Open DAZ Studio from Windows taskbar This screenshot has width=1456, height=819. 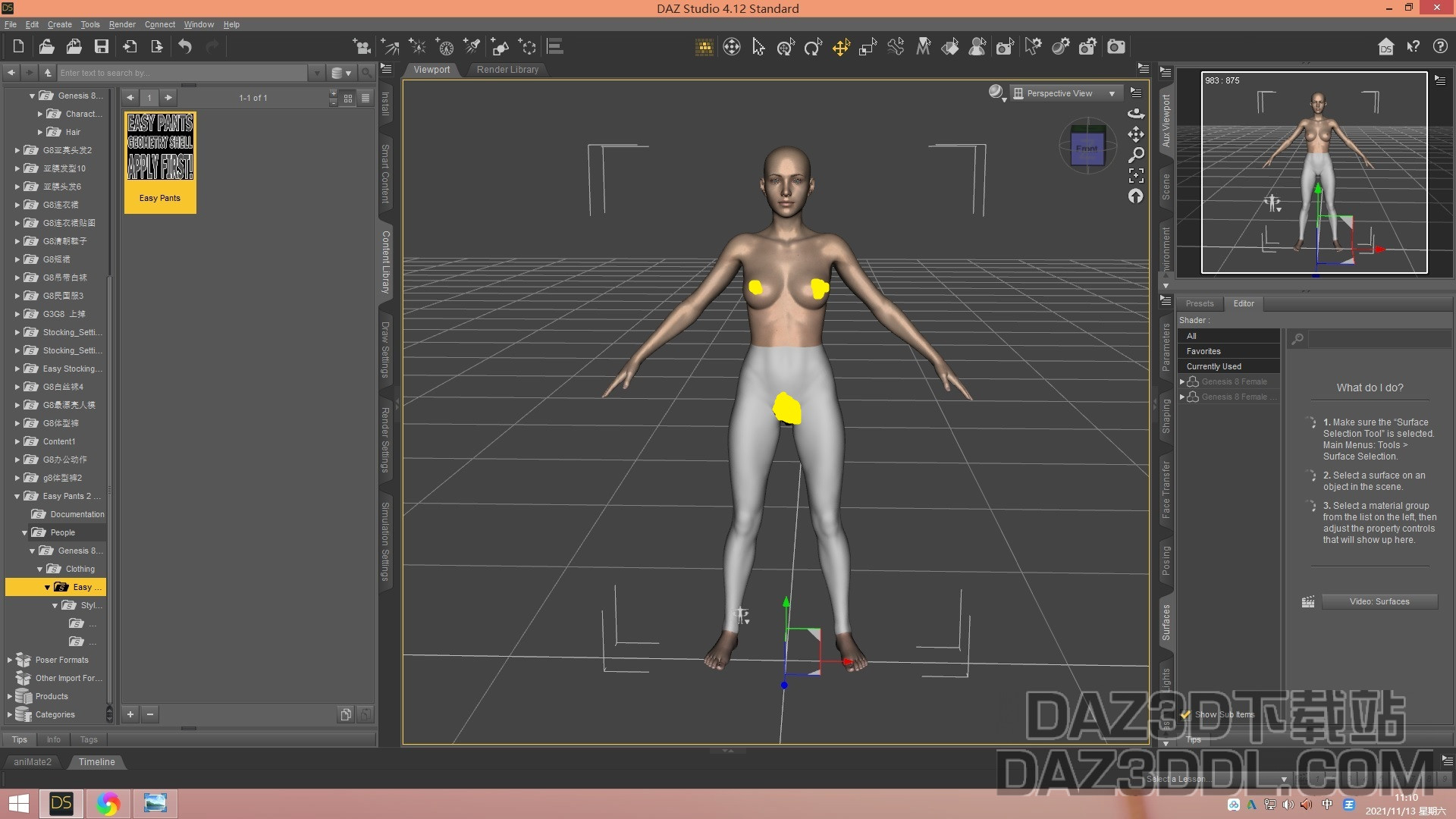click(61, 803)
